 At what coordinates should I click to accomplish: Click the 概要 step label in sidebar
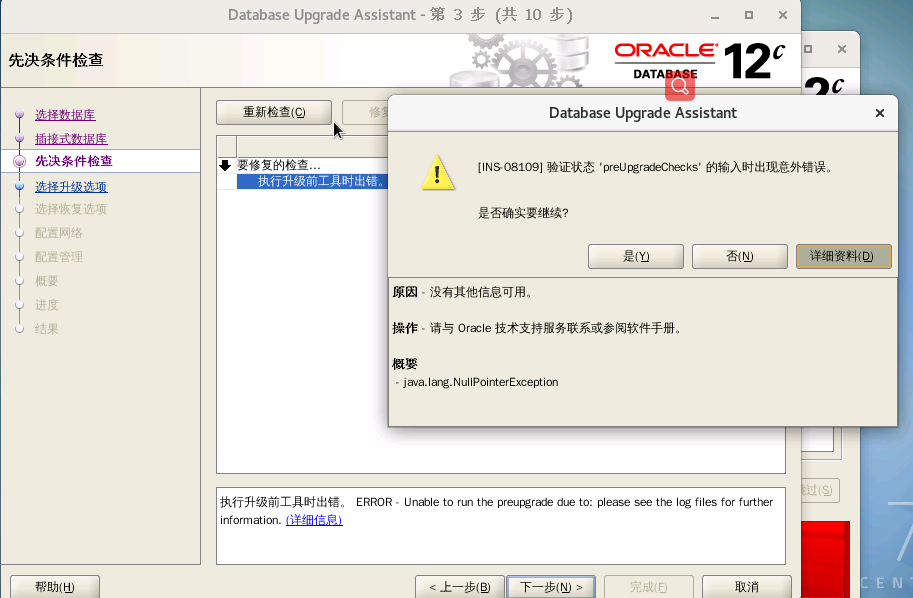47,281
